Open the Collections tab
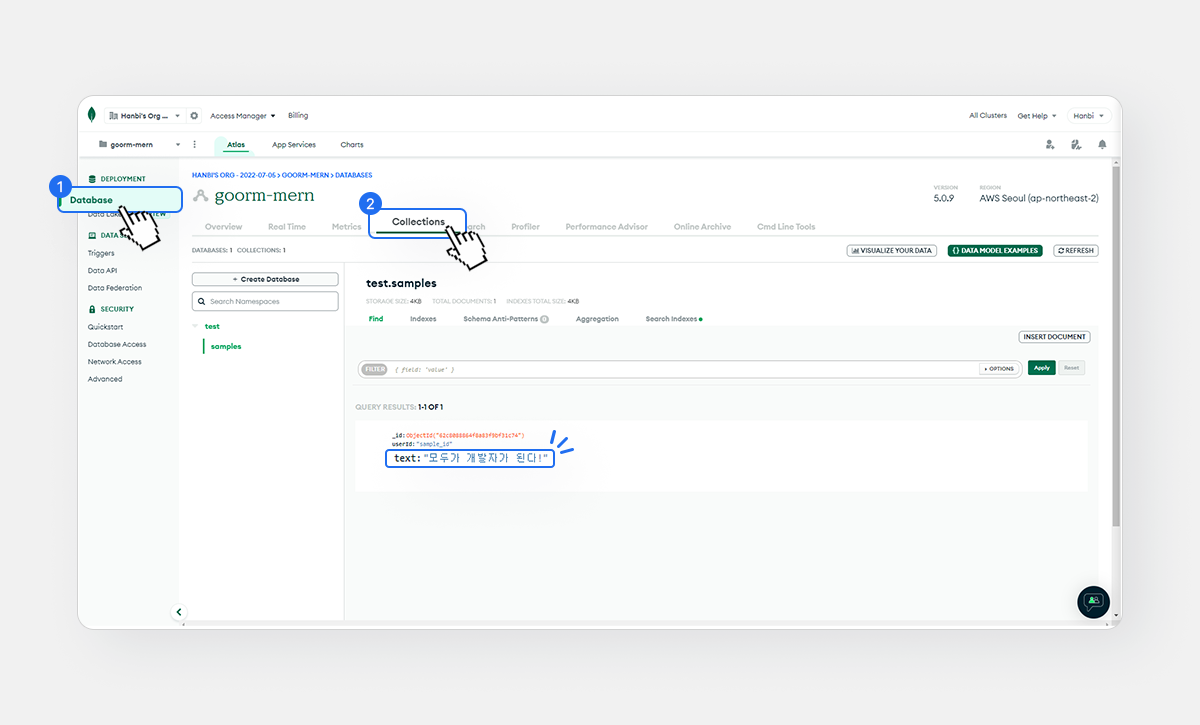 tap(418, 222)
